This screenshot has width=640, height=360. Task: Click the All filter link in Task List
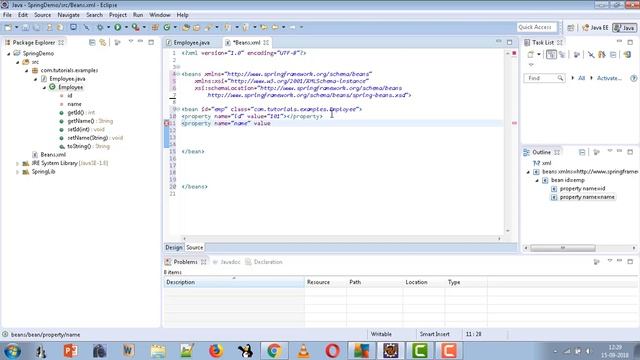(x=582, y=78)
